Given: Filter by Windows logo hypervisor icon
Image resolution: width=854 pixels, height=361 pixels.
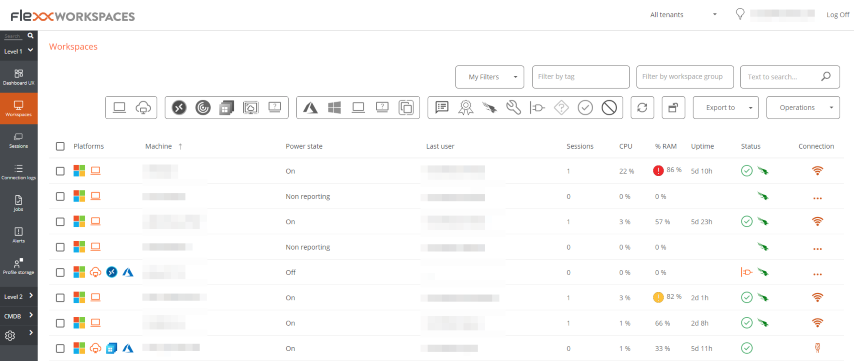Looking at the screenshot, I should (334, 108).
